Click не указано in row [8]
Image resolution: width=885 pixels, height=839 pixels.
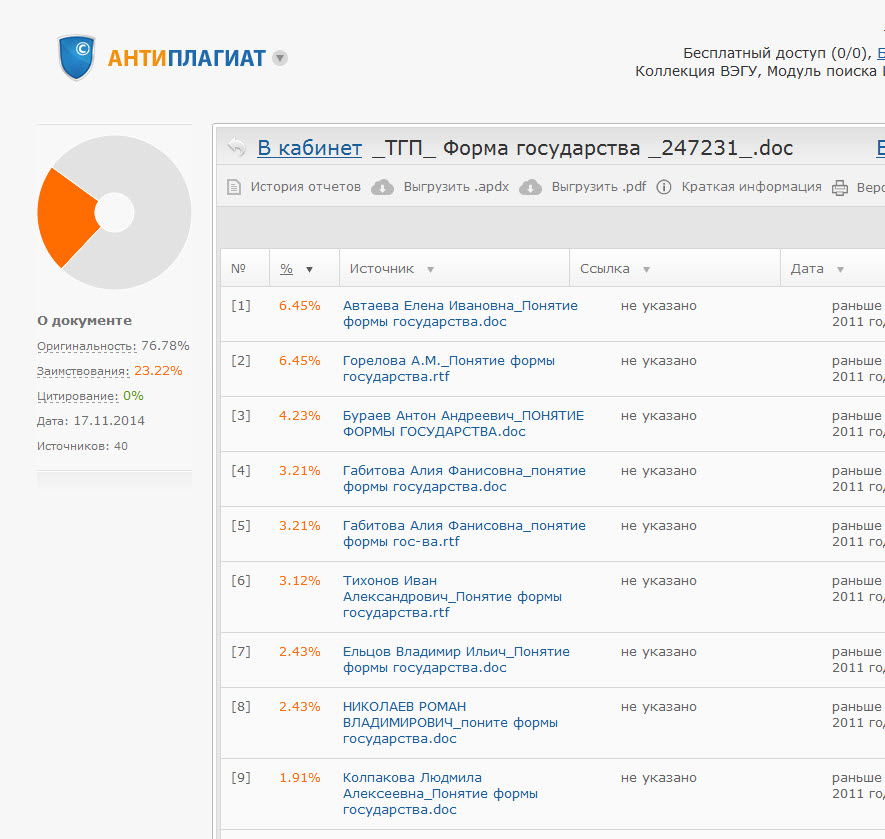coord(659,706)
